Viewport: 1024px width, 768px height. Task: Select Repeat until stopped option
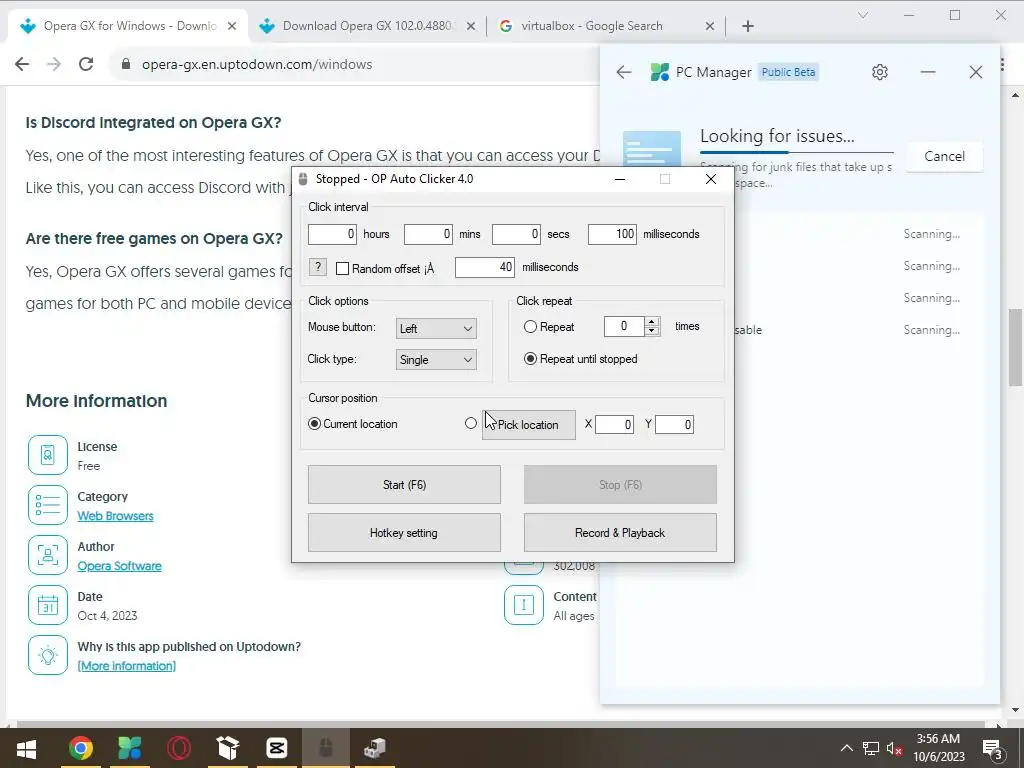530,359
